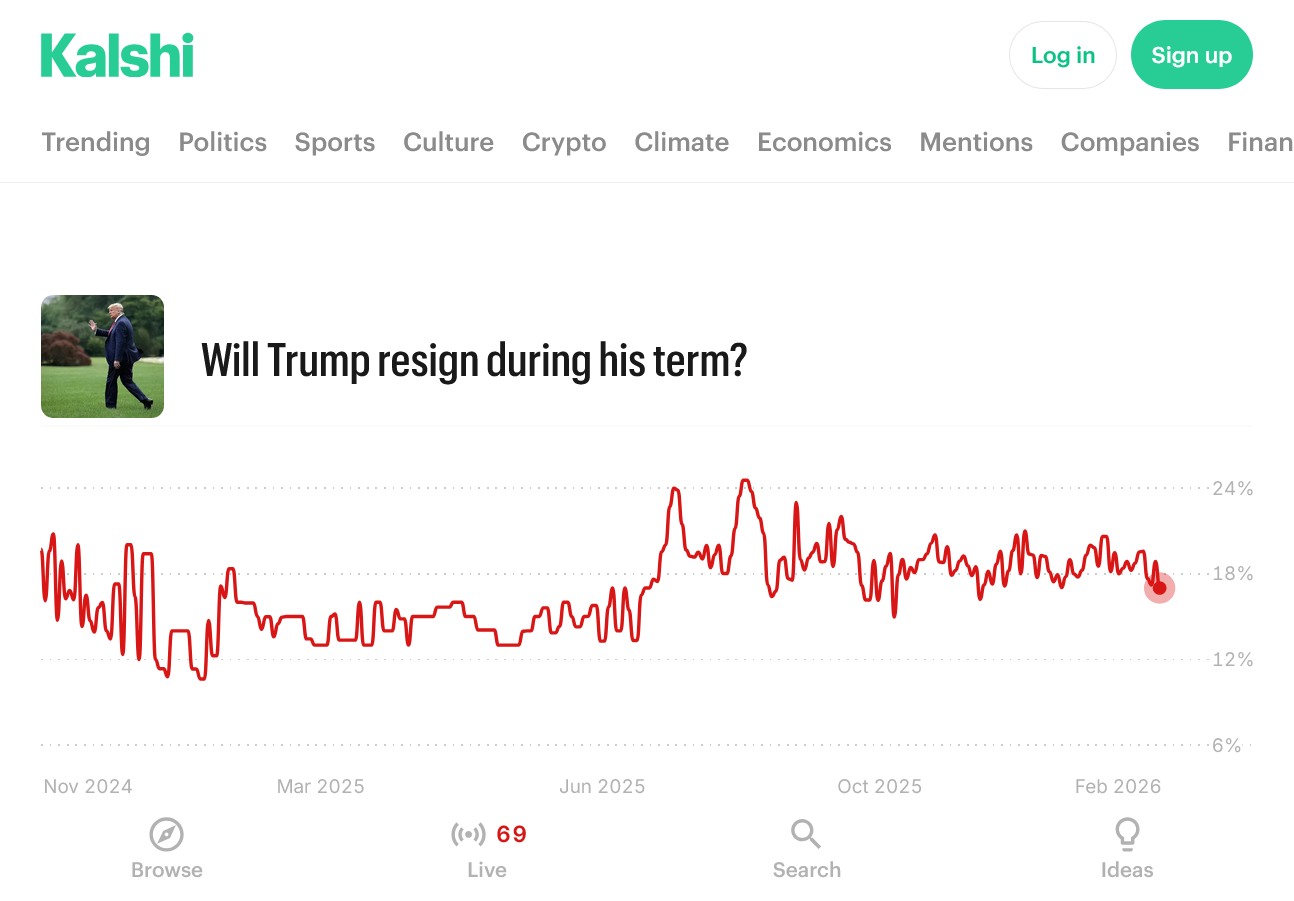Click the Trump walking thumbnail image
This screenshot has height=901, width=1294.
102,356
